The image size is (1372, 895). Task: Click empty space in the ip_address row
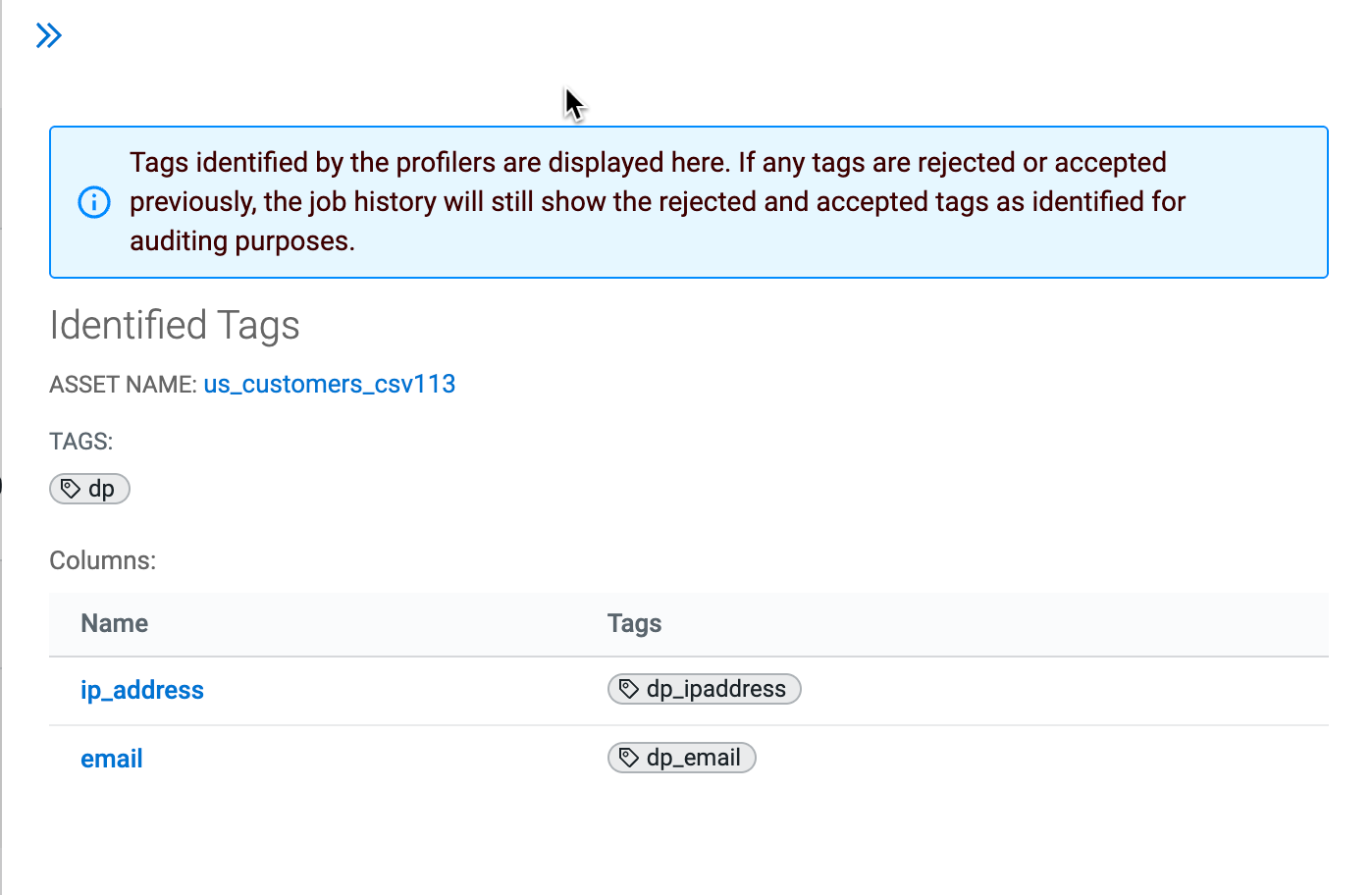pyautogui.click(x=1030, y=690)
